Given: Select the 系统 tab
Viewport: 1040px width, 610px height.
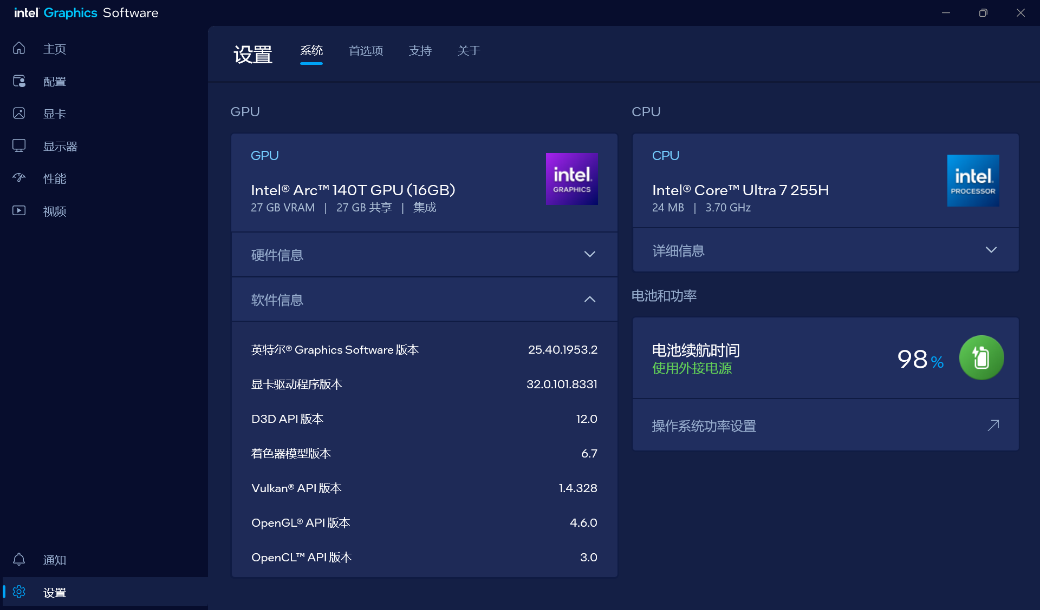Looking at the screenshot, I should tap(312, 51).
